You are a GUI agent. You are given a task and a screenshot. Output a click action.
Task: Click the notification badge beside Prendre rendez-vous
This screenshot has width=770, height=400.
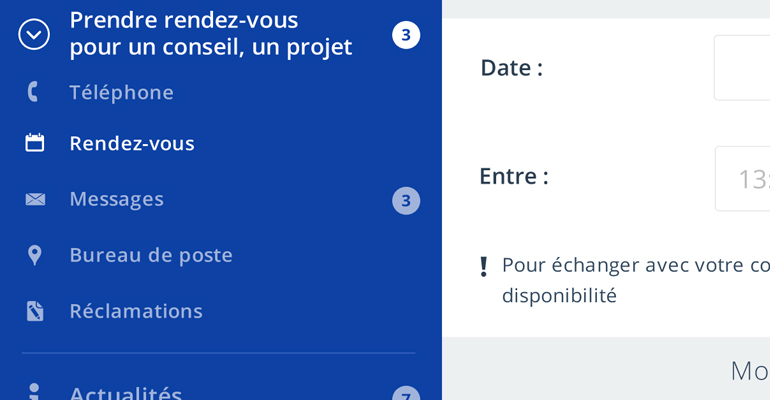[x=406, y=35]
